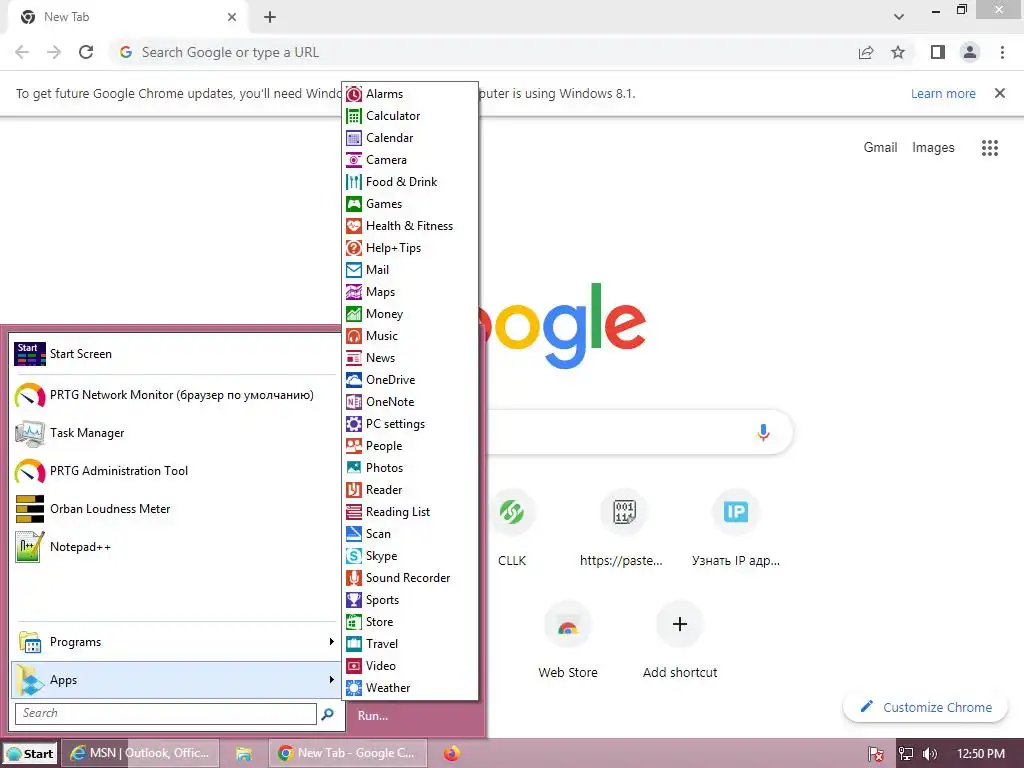Click the Run... button
This screenshot has width=1024, height=768.
[373, 716]
